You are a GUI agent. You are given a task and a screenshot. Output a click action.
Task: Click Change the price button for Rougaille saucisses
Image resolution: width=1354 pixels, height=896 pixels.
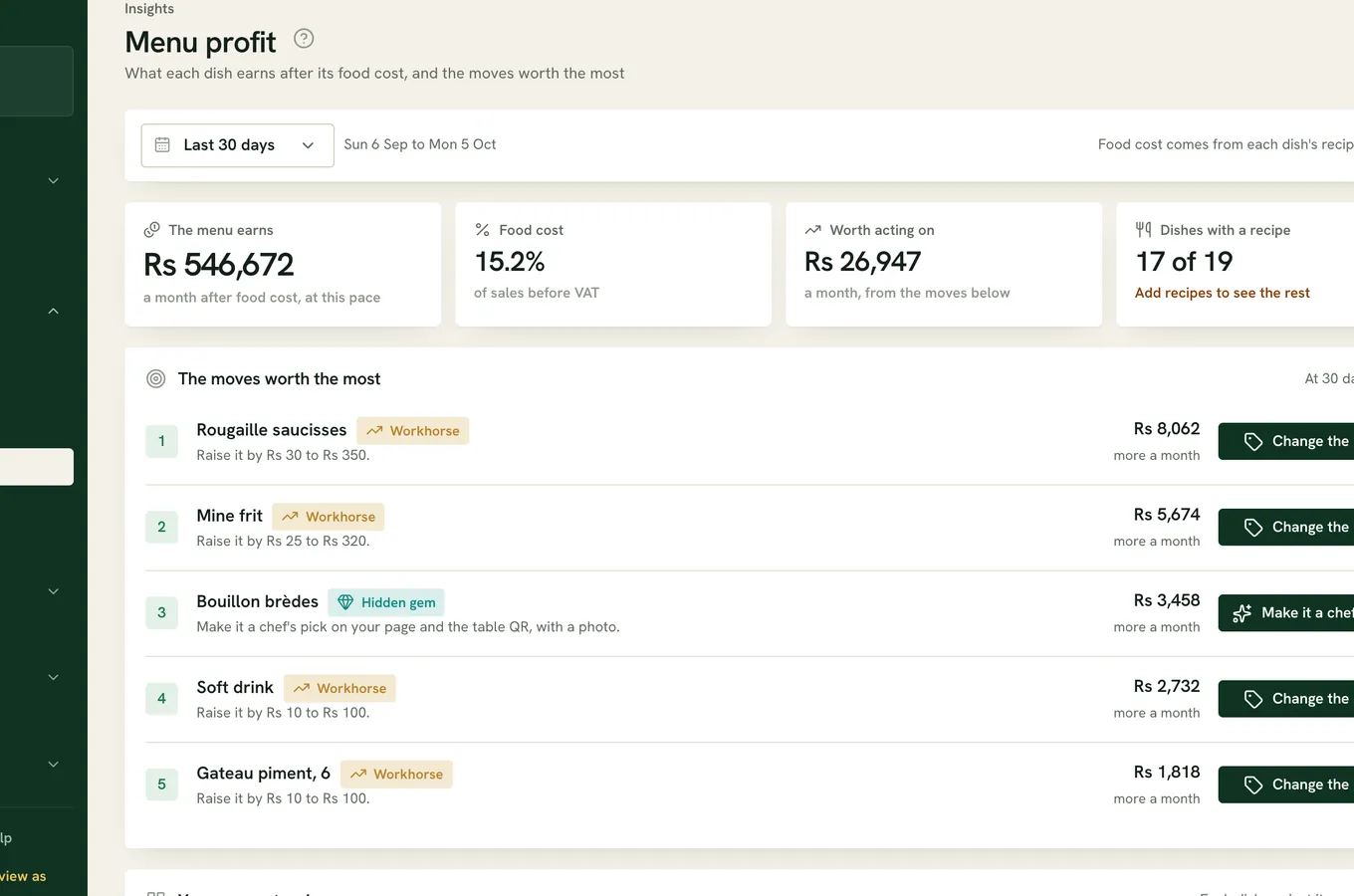(x=1286, y=441)
